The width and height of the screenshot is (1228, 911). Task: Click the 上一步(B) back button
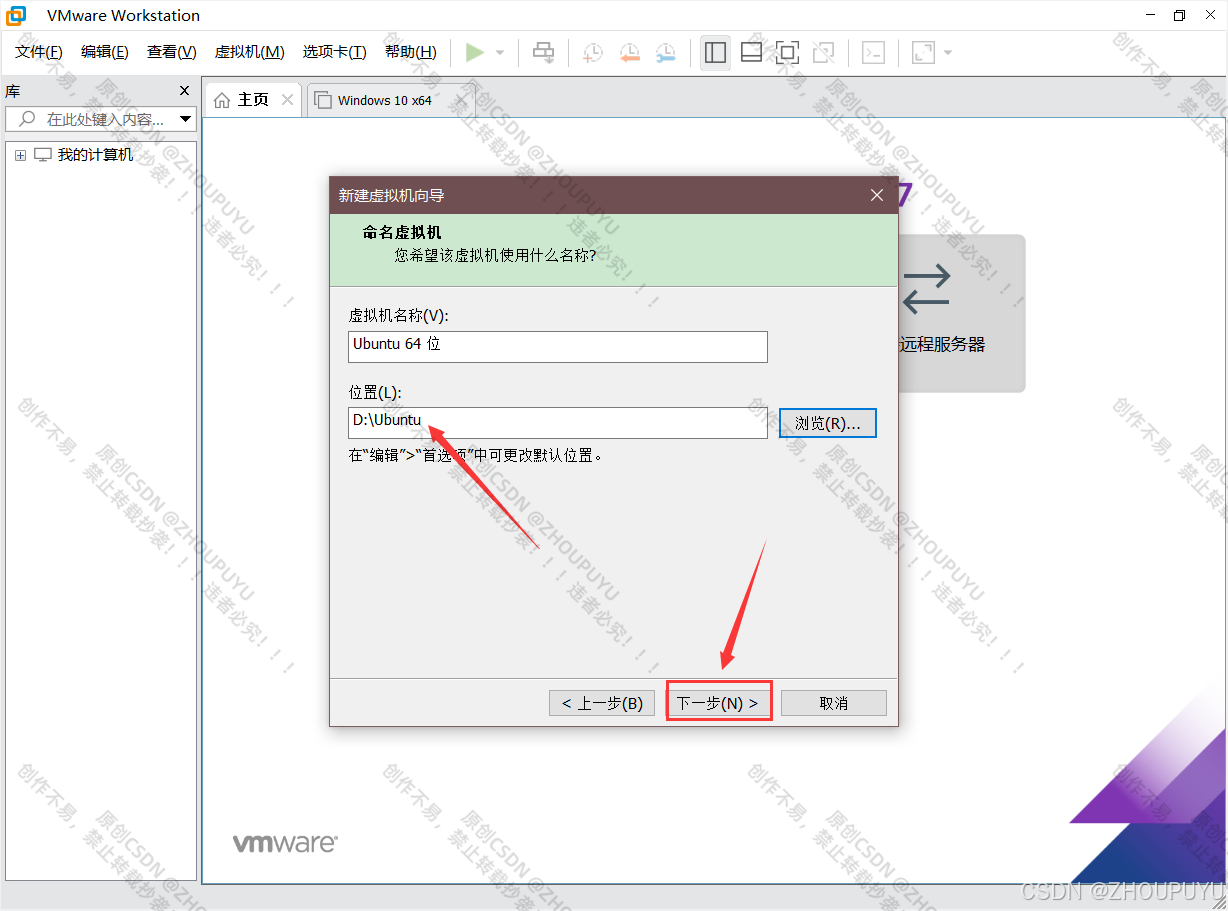coord(602,703)
